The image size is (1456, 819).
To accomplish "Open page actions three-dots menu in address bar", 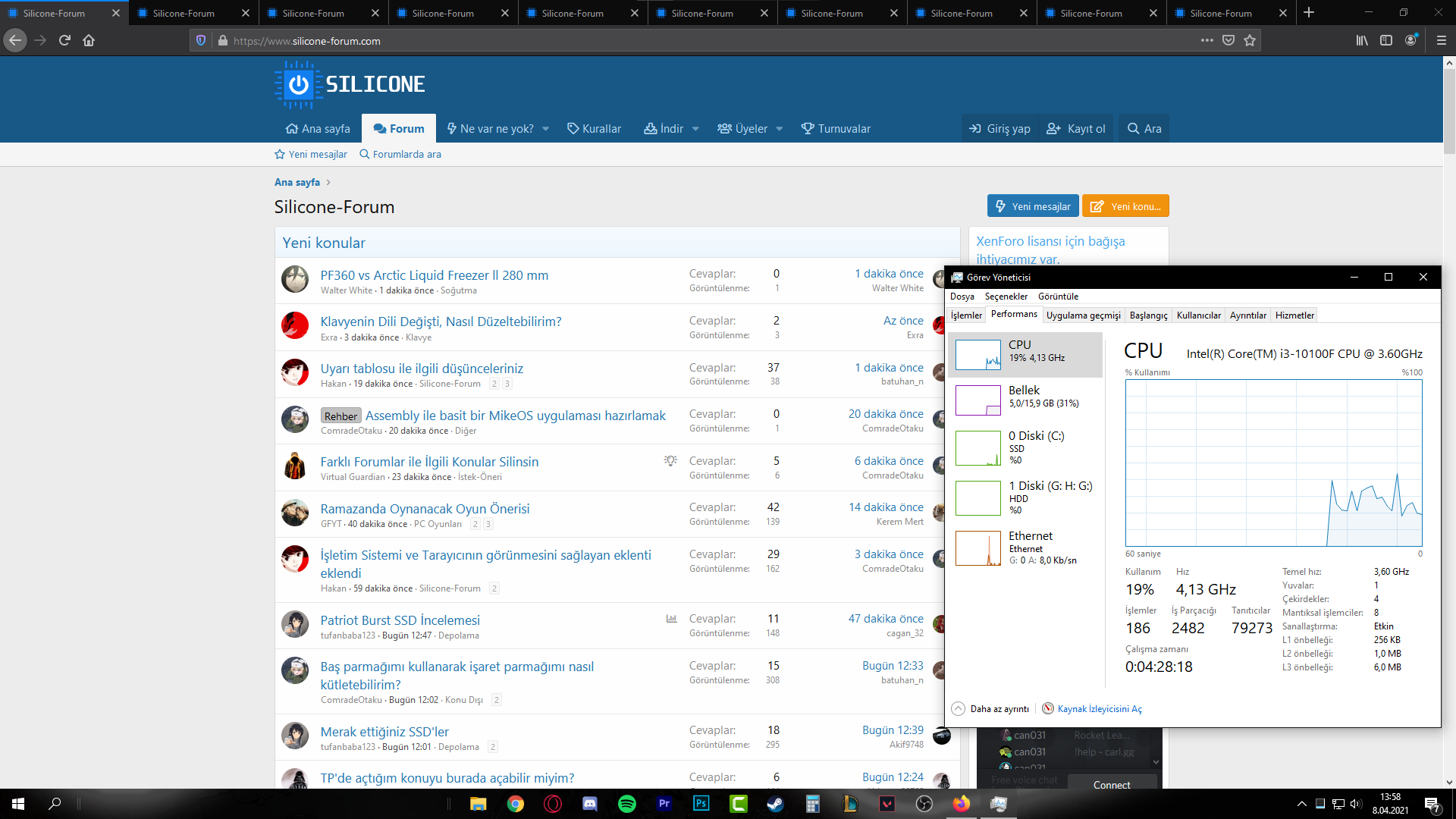I will (x=1207, y=41).
